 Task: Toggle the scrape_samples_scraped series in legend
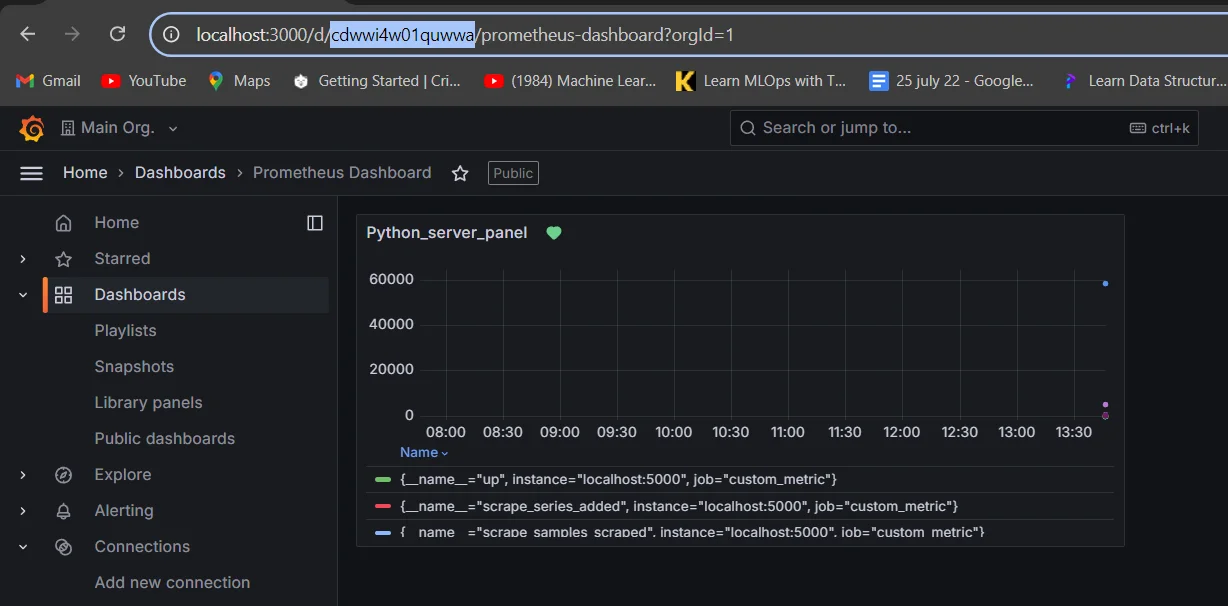[692, 533]
